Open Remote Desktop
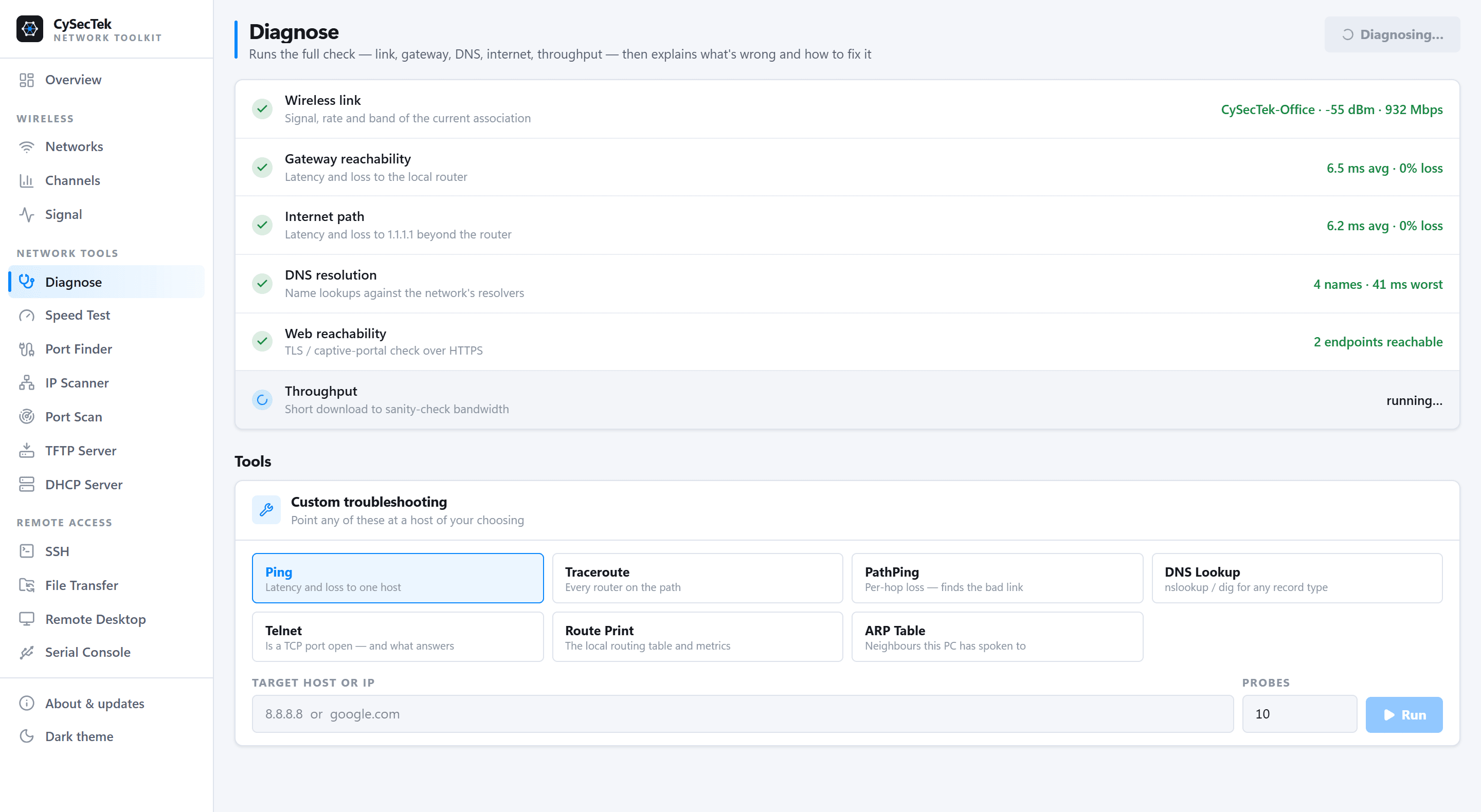1481x812 pixels. 106,619
